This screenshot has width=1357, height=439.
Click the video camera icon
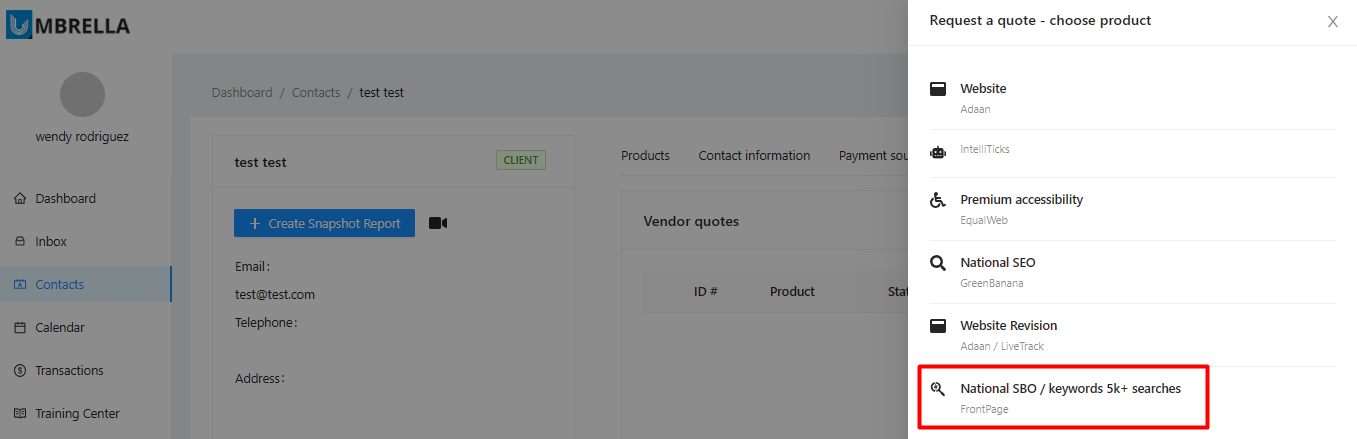pos(438,223)
